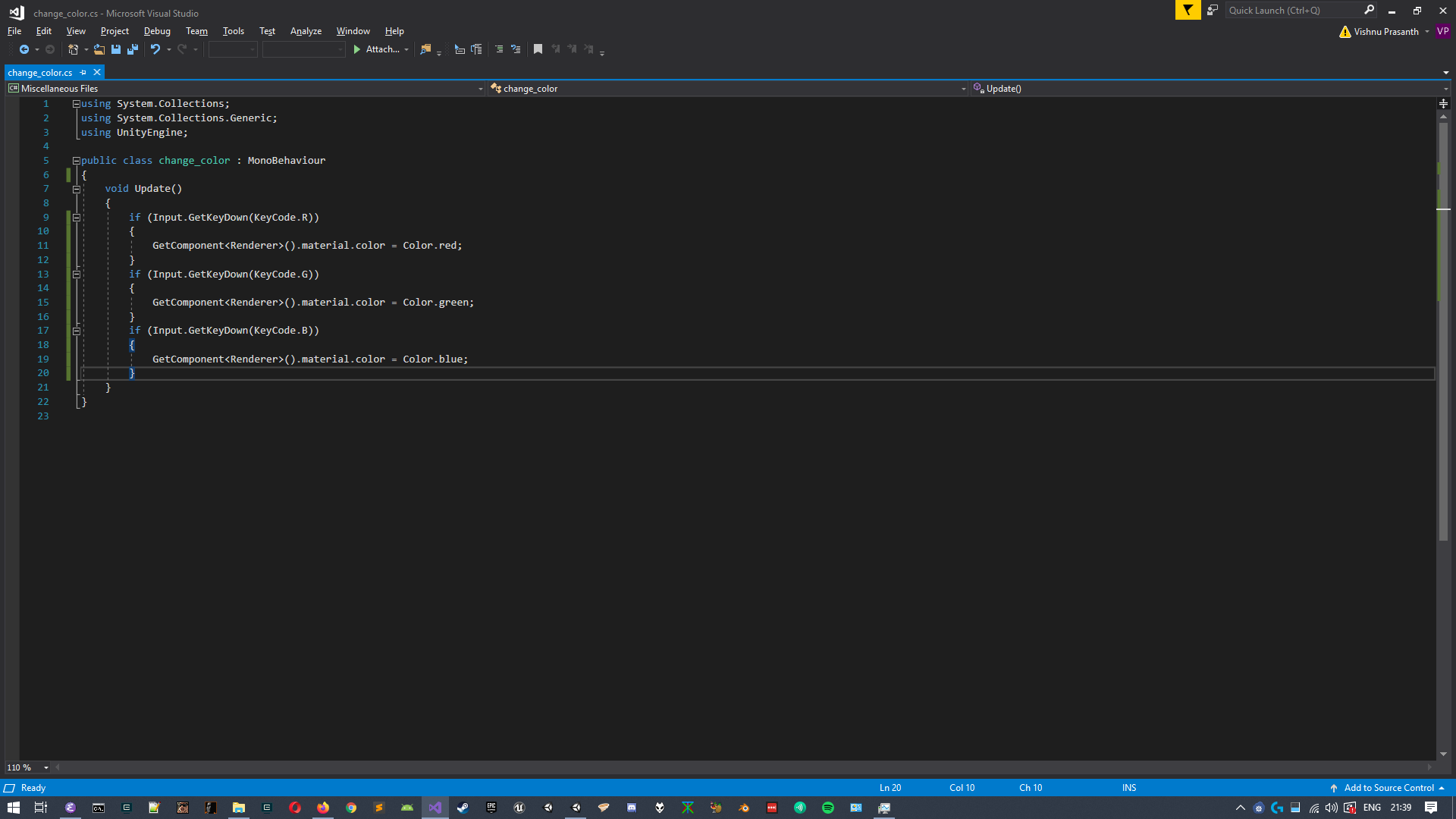Select the Analyze menu

[306, 30]
